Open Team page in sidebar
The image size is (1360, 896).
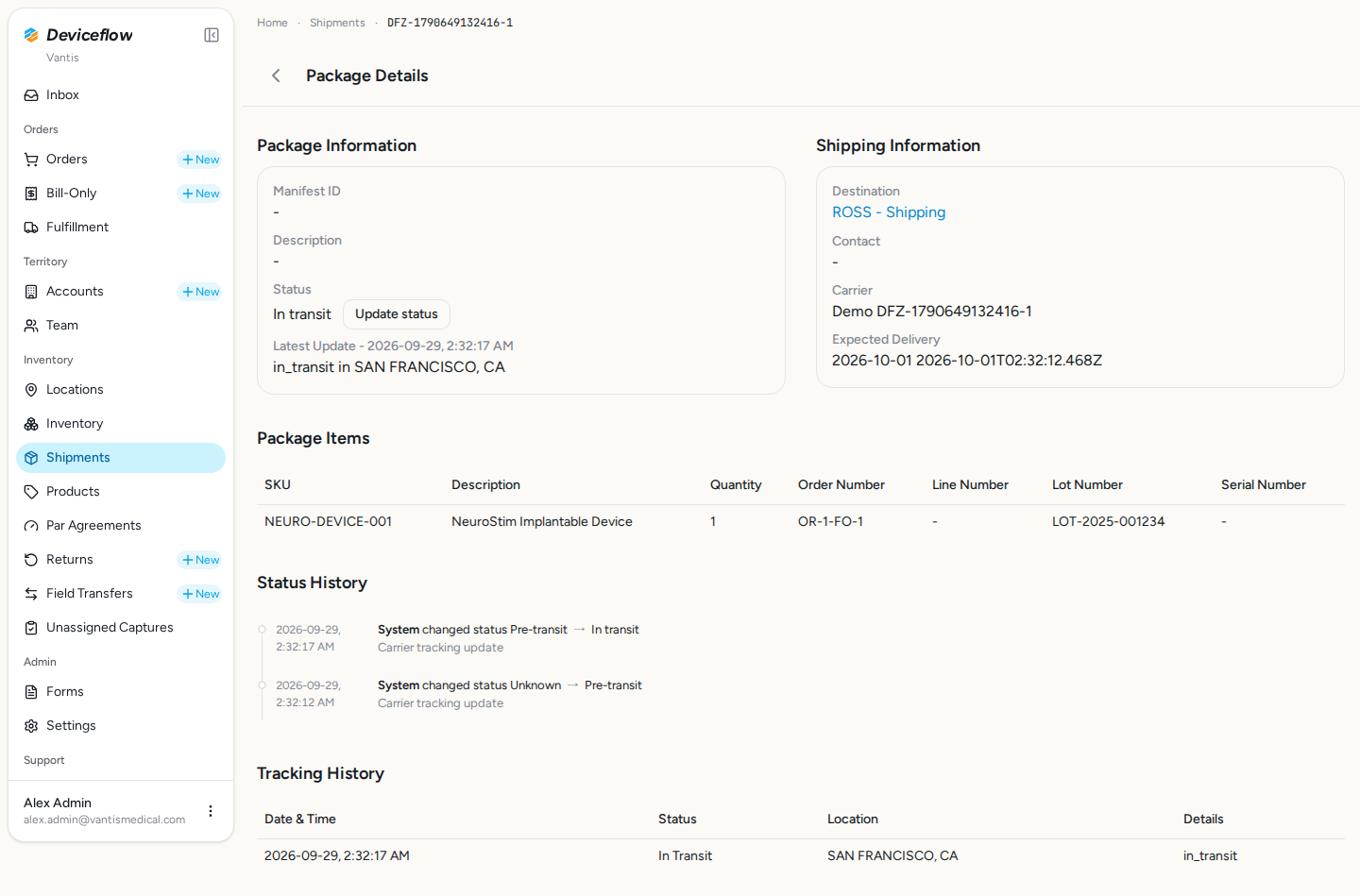tap(121, 326)
